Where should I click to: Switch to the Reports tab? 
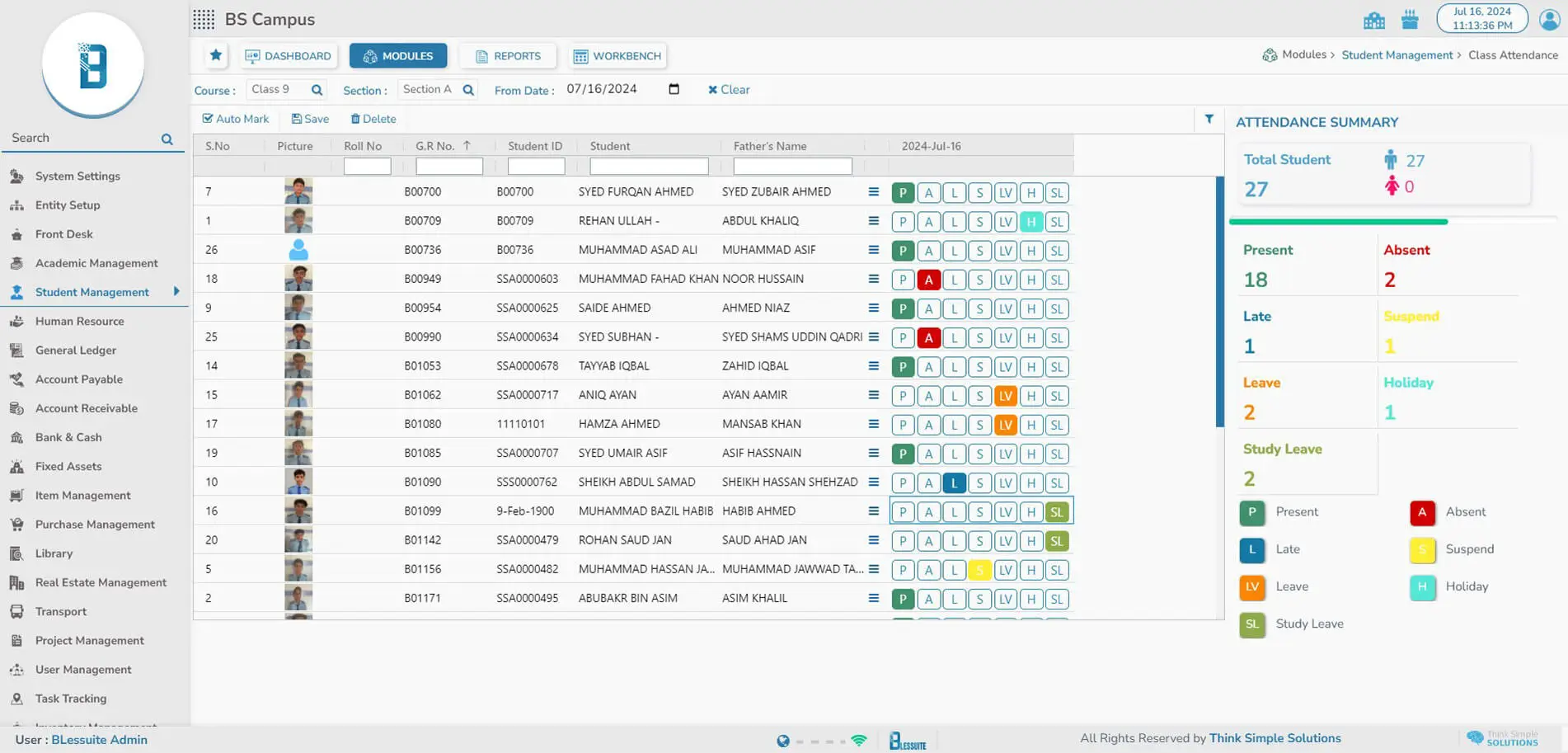tap(508, 56)
